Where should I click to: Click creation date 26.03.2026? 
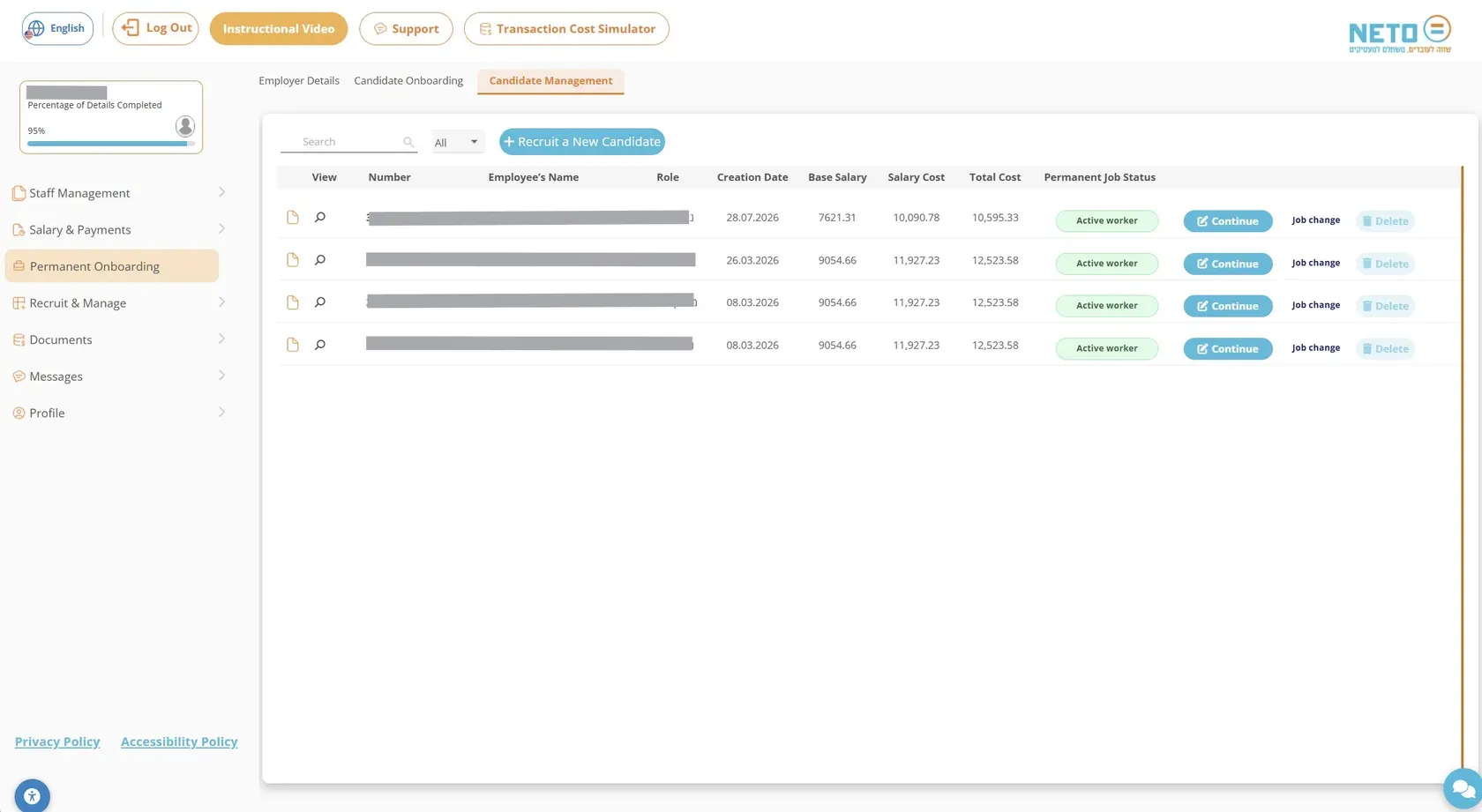pos(752,261)
